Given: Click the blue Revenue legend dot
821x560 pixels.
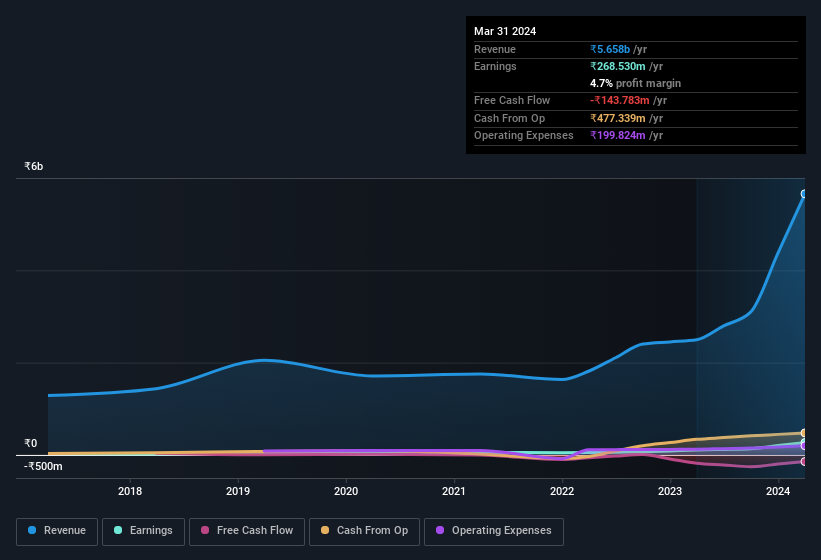Looking at the screenshot, I should [x=31, y=530].
